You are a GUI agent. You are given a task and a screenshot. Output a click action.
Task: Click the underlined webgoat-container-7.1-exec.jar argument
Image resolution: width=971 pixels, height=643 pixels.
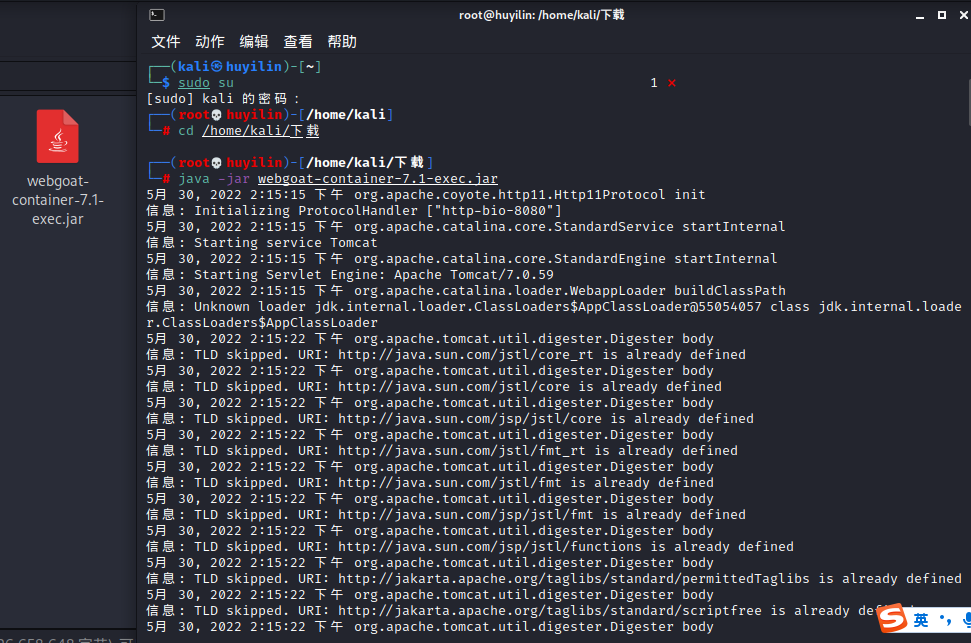click(x=378, y=178)
